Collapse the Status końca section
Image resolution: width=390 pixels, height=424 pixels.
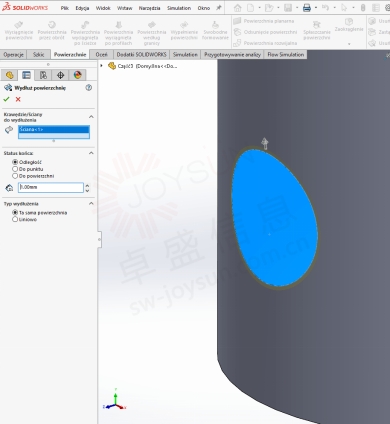pyautogui.click(x=91, y=153)
